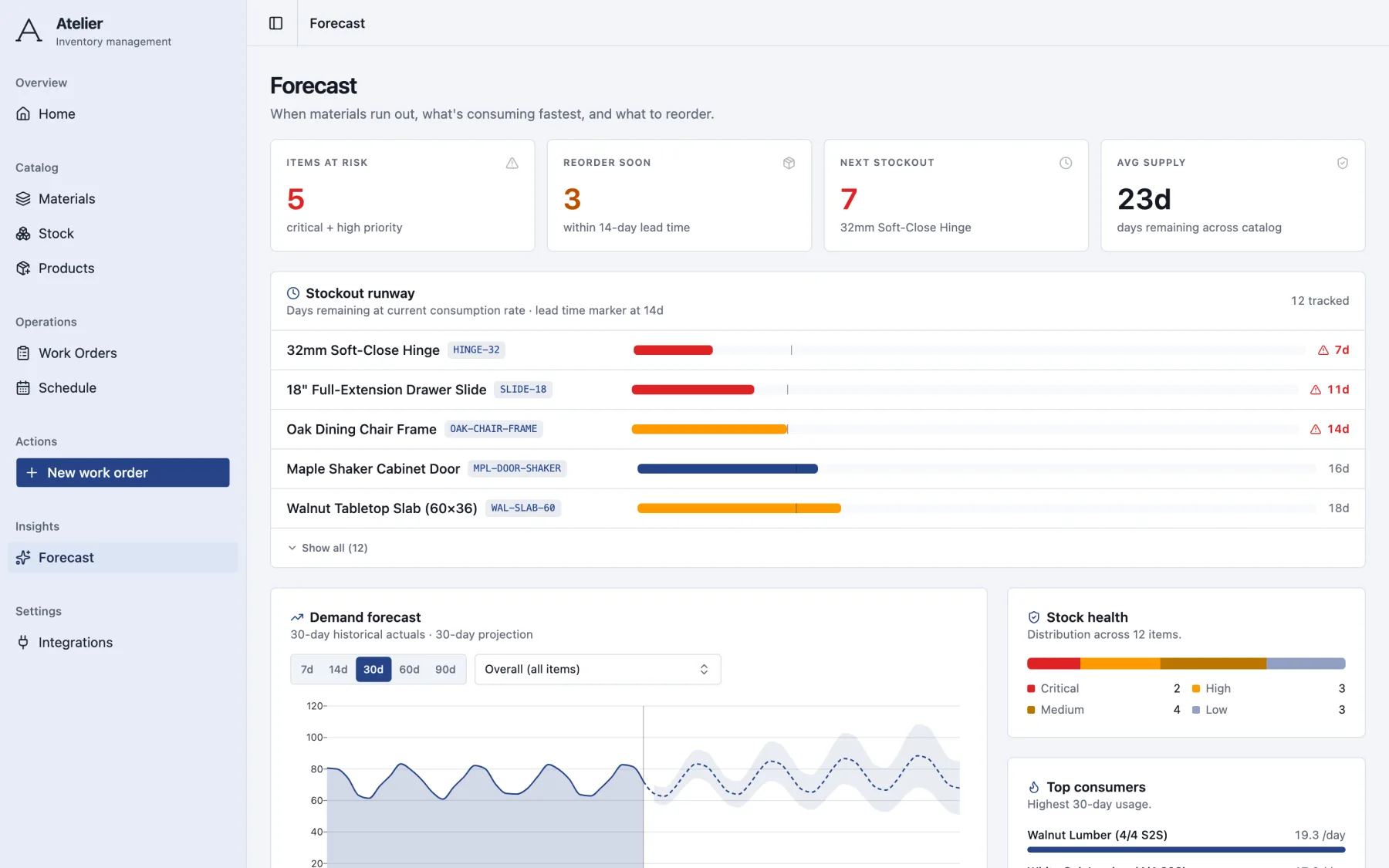Click the Reorder Soon count 3
The image size is (1389, 868).
click(x=572, y=199)
